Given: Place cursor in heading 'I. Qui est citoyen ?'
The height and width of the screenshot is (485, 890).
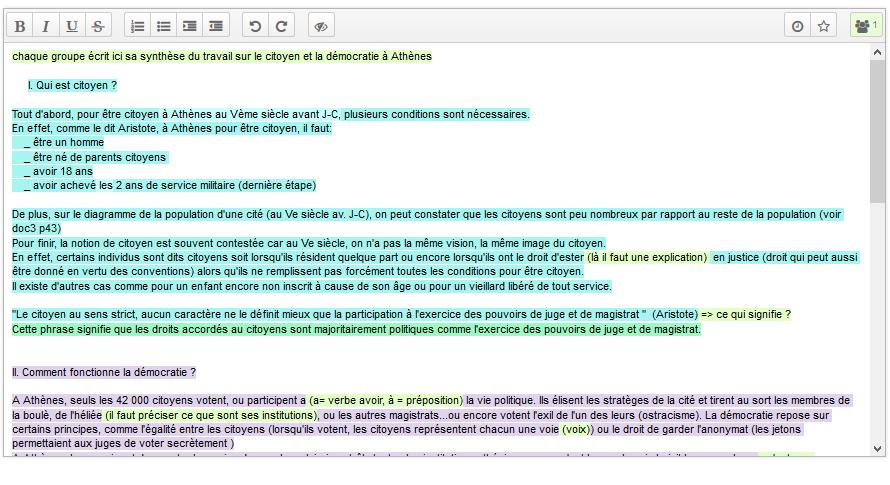Looking at the screenshot, I should tap(72, 85).
